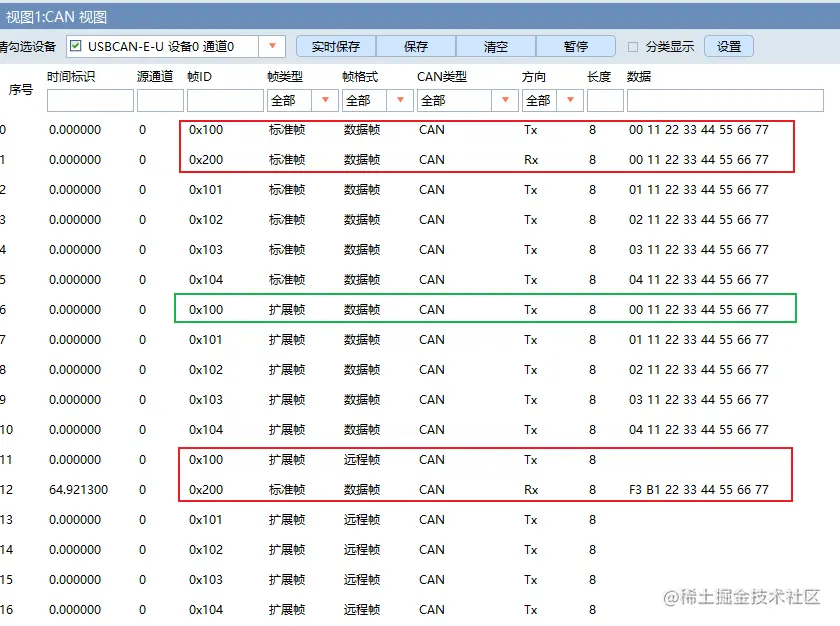This screenshot has height=626, width=840.
Task: Open the CAN类型 filter dropdown
Action: (x=505, y=100)
